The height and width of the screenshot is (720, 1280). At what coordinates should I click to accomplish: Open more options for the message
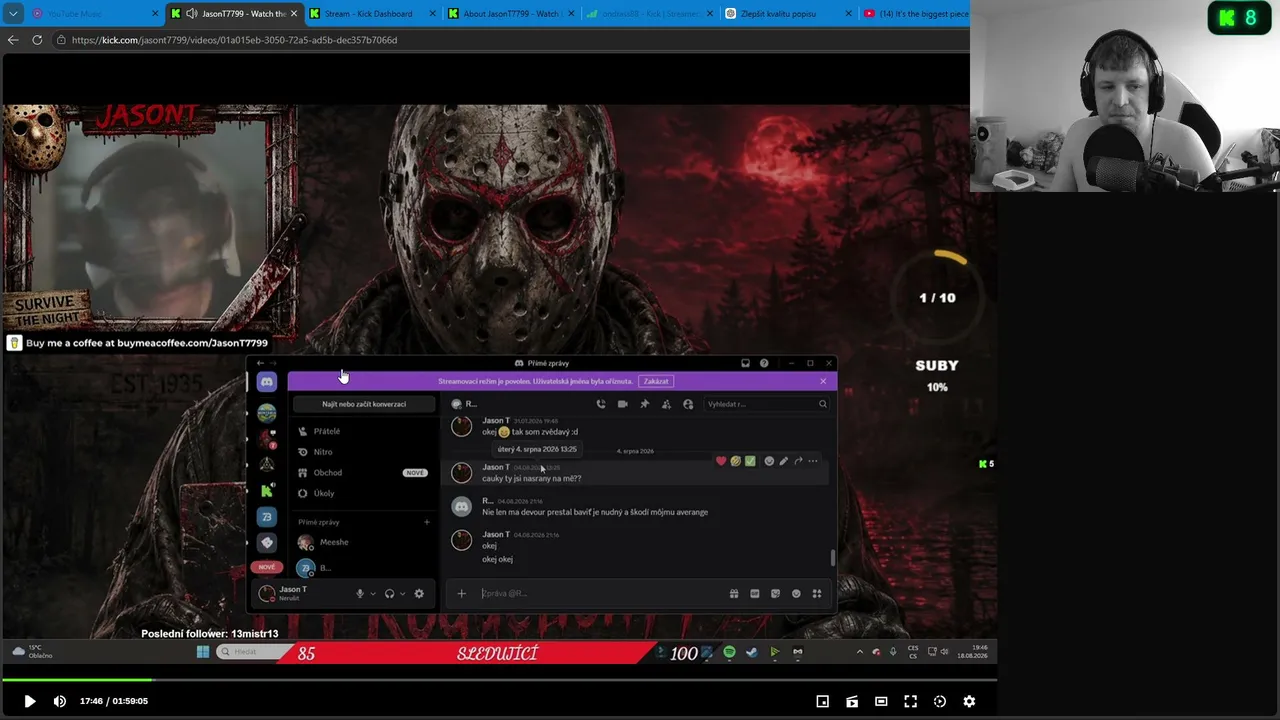click(x=812, y=461)
